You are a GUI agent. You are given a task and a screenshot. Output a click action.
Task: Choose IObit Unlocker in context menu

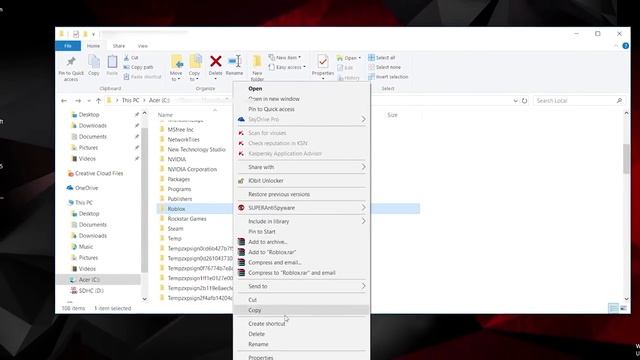point(301,180)
